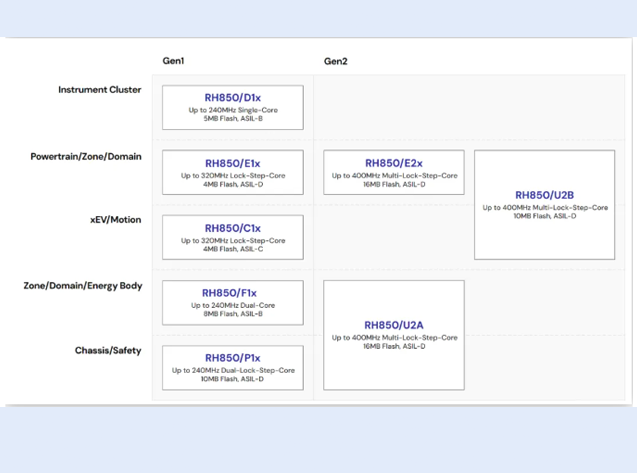Open the RH850/D1x product box

pyautogui.click(x=232, y=107)
